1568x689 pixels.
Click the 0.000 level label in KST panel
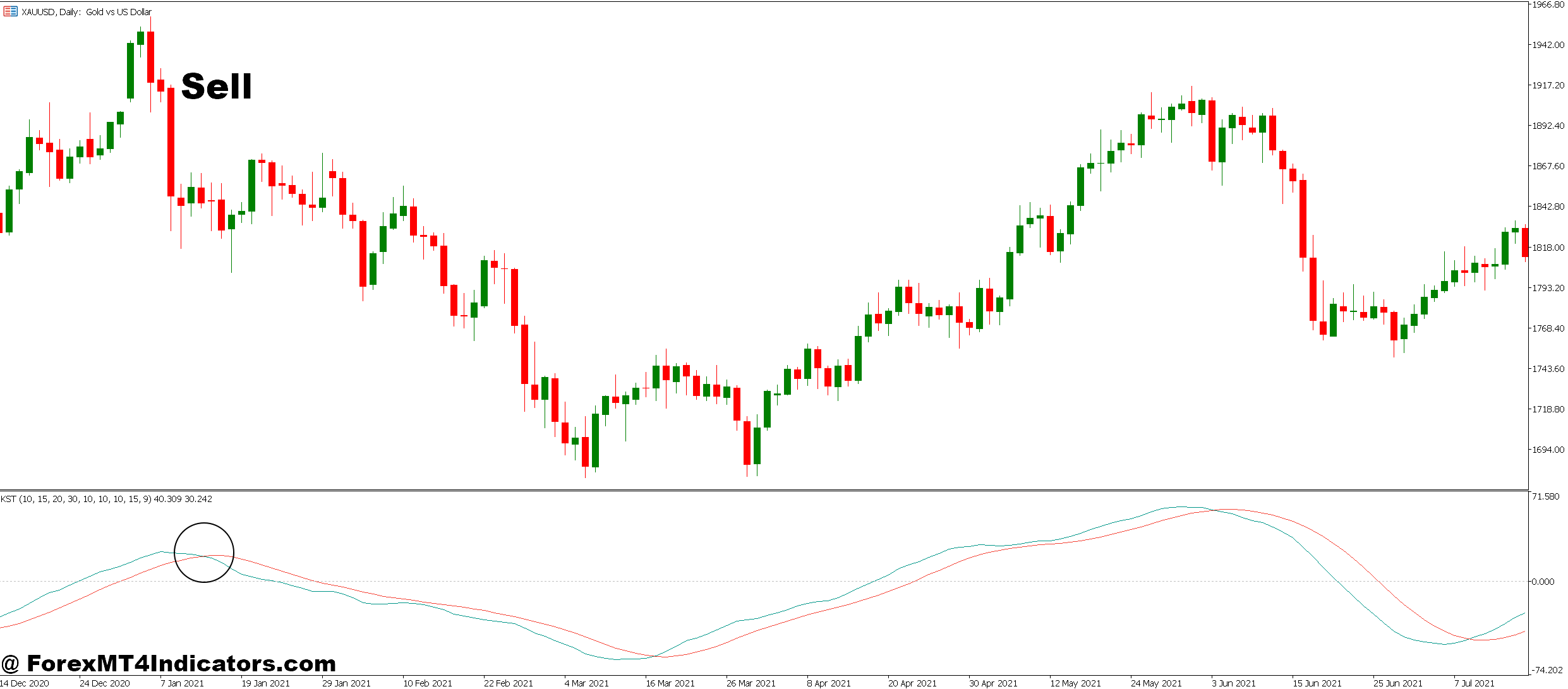[1543, 582]
